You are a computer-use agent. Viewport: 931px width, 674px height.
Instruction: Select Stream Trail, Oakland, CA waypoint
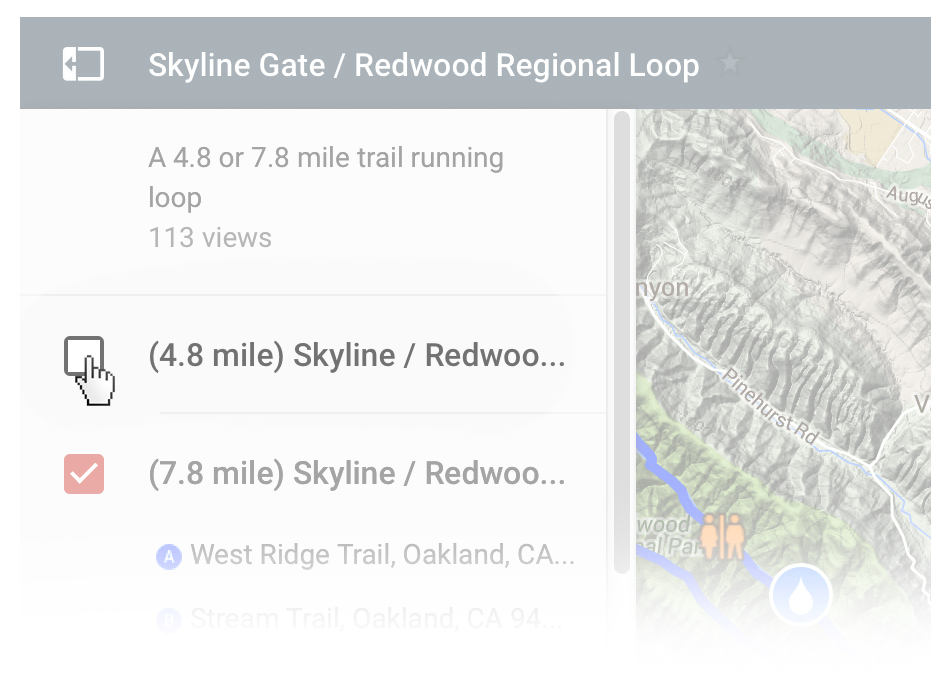click(376, 619)
